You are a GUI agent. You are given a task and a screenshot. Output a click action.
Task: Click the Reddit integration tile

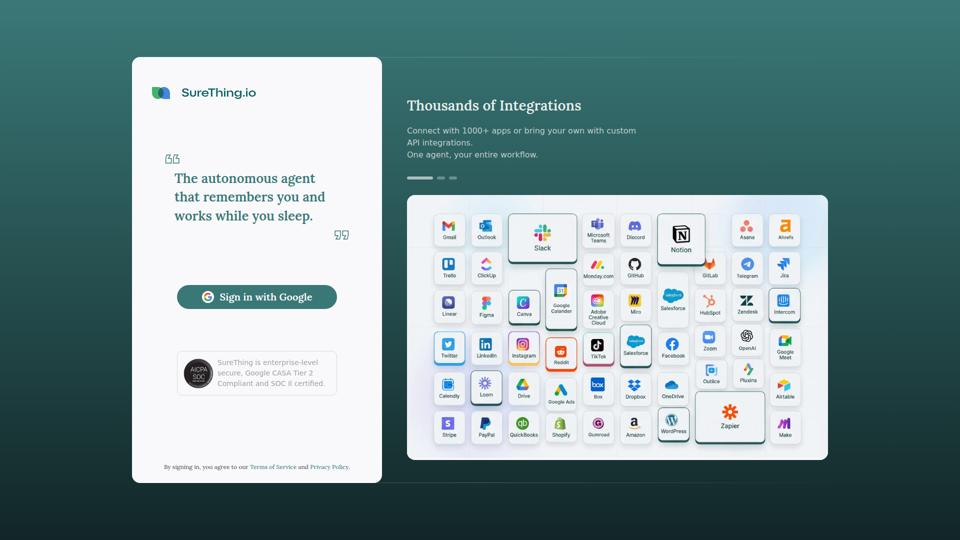[561, 354]
